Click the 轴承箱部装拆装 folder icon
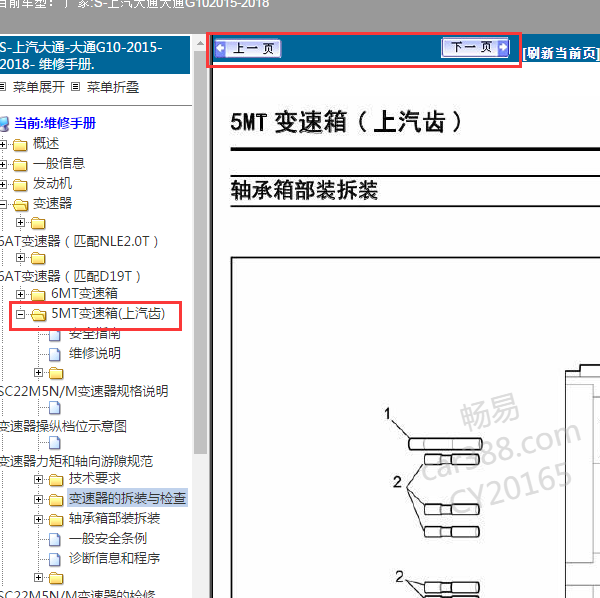Viewport: 600px width, 598px height. coord(56,520)
